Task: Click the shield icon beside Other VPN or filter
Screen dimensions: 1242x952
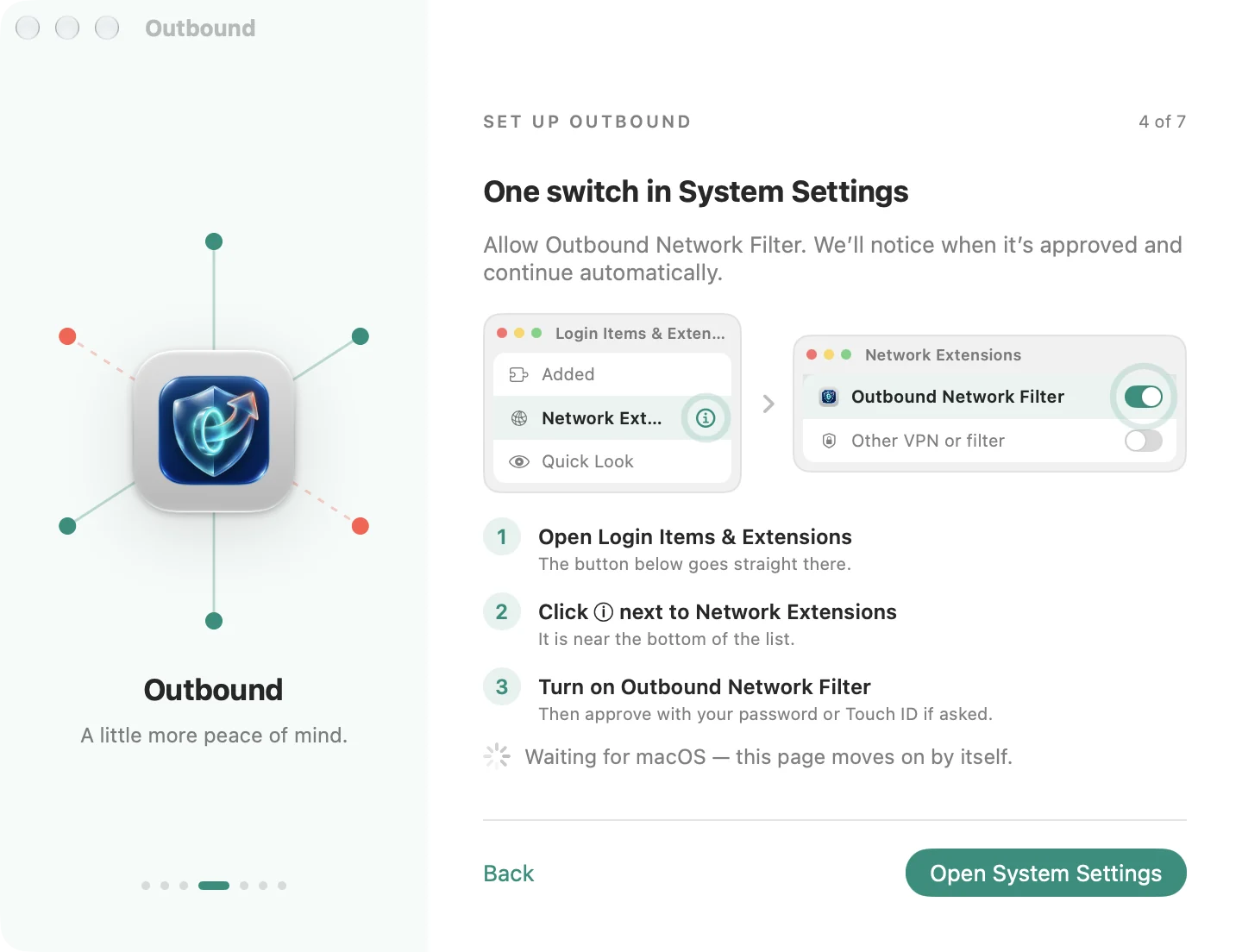Action: [x=829, y=441]
